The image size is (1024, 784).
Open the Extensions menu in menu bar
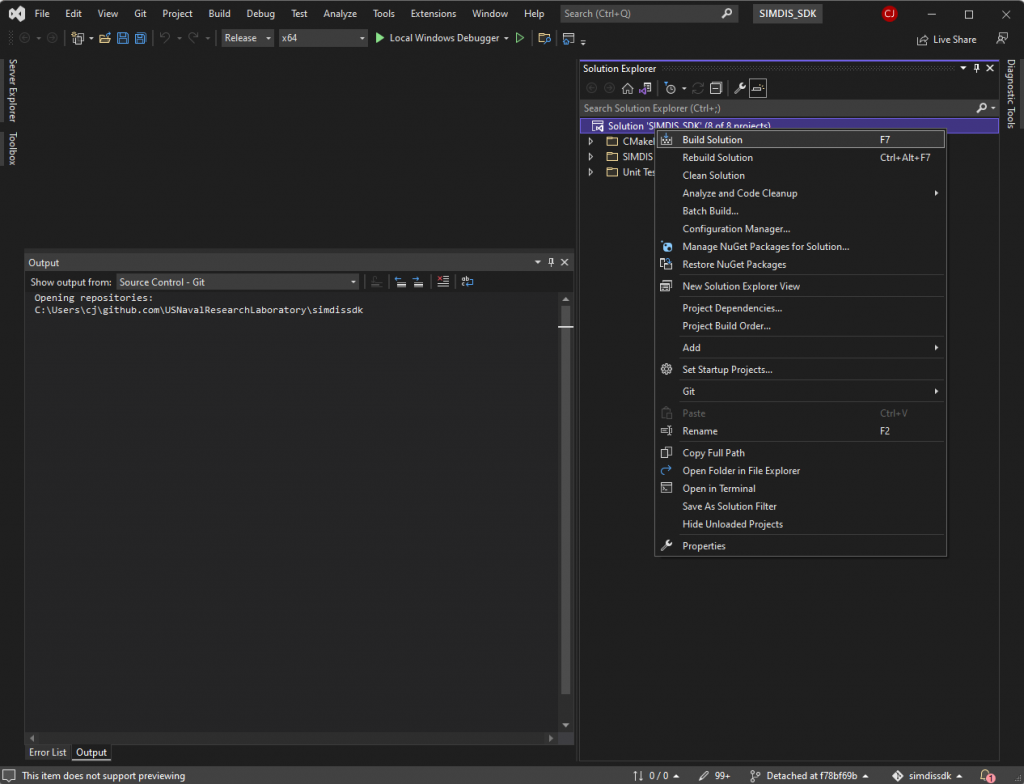click(x=433, y=14)
